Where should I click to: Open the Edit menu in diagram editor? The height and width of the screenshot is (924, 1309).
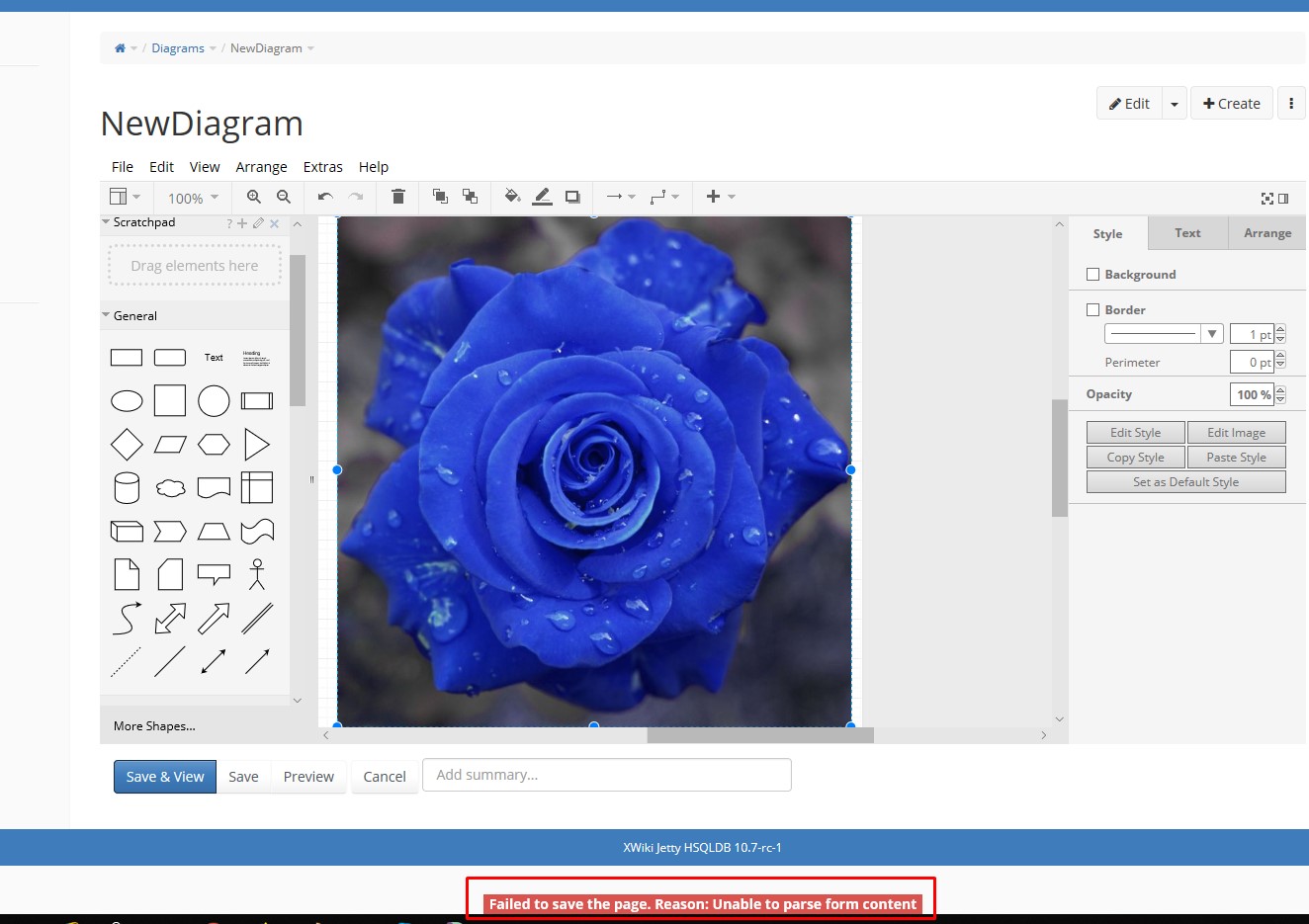point(161,167)
